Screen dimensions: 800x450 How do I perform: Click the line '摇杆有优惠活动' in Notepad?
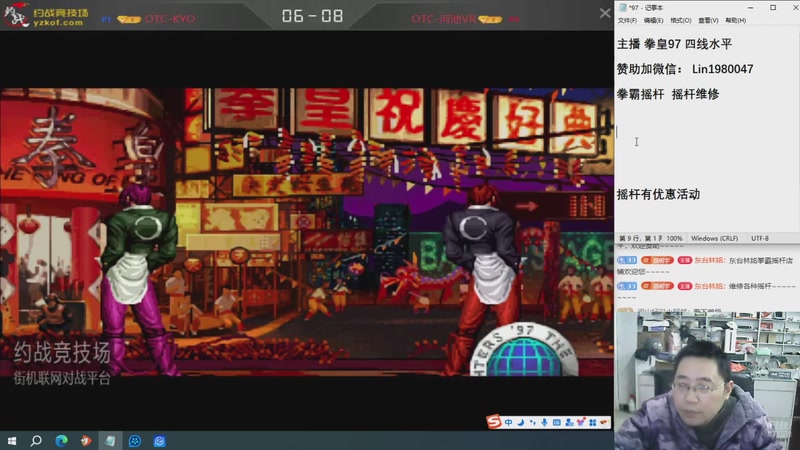[658, 194]
